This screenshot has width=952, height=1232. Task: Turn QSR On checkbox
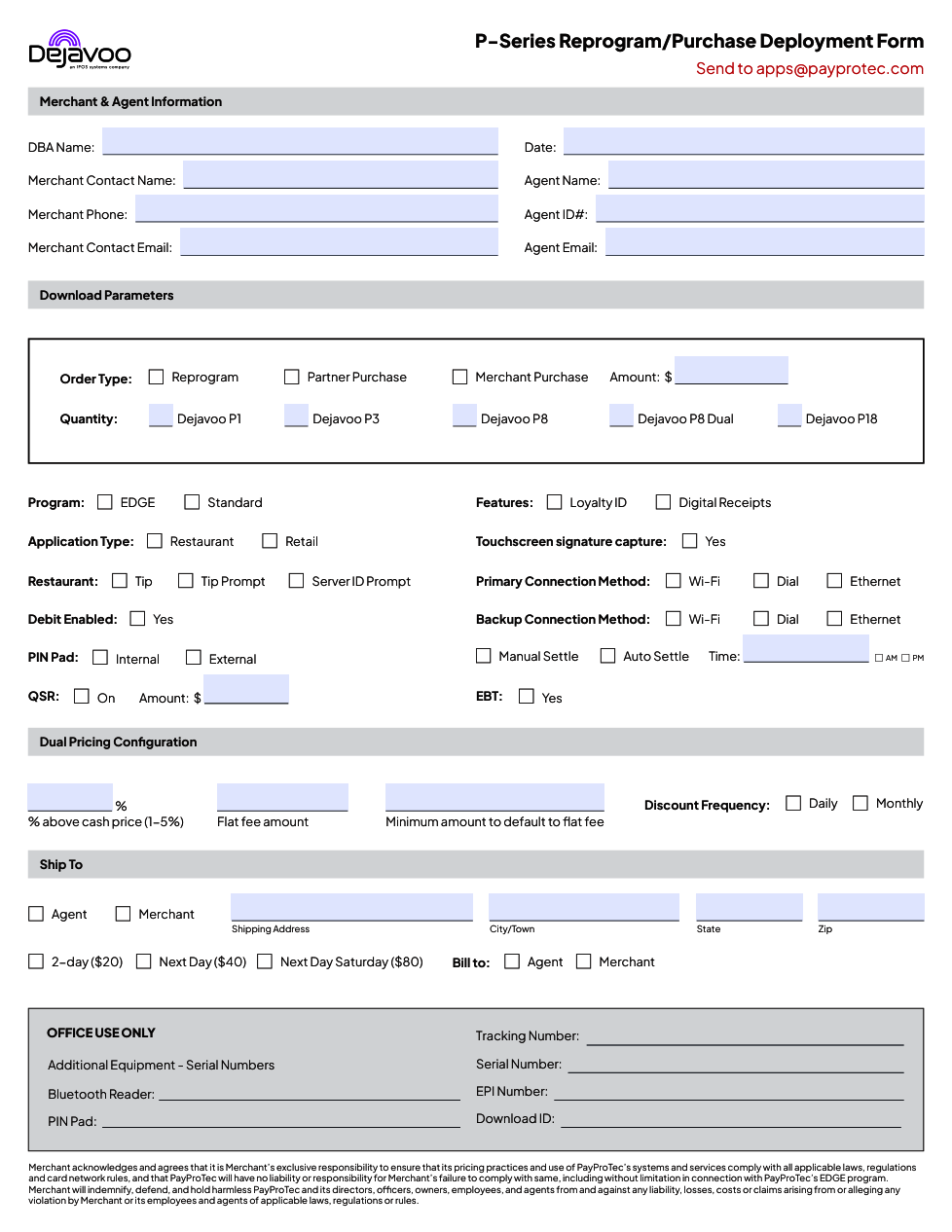82,697
